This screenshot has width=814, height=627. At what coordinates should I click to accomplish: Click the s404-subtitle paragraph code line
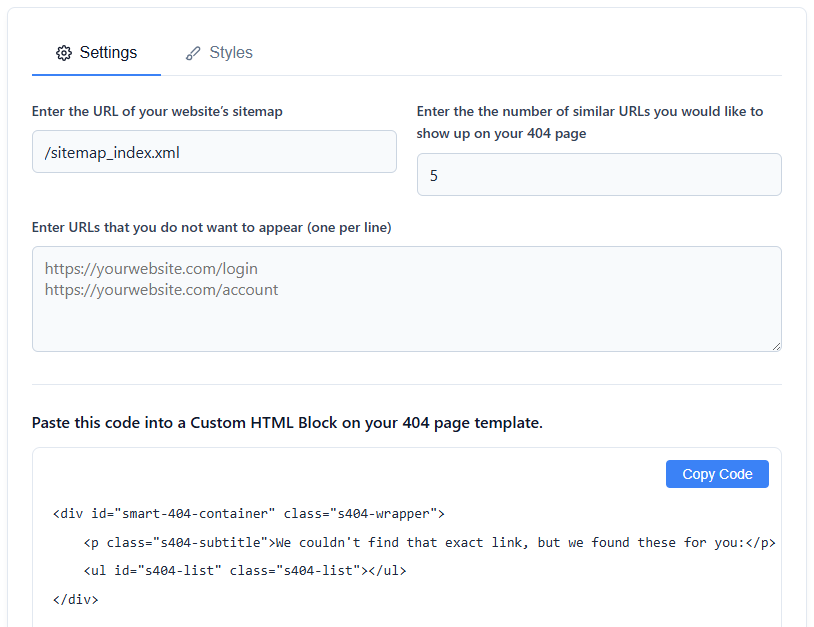[x=429, y=543]
